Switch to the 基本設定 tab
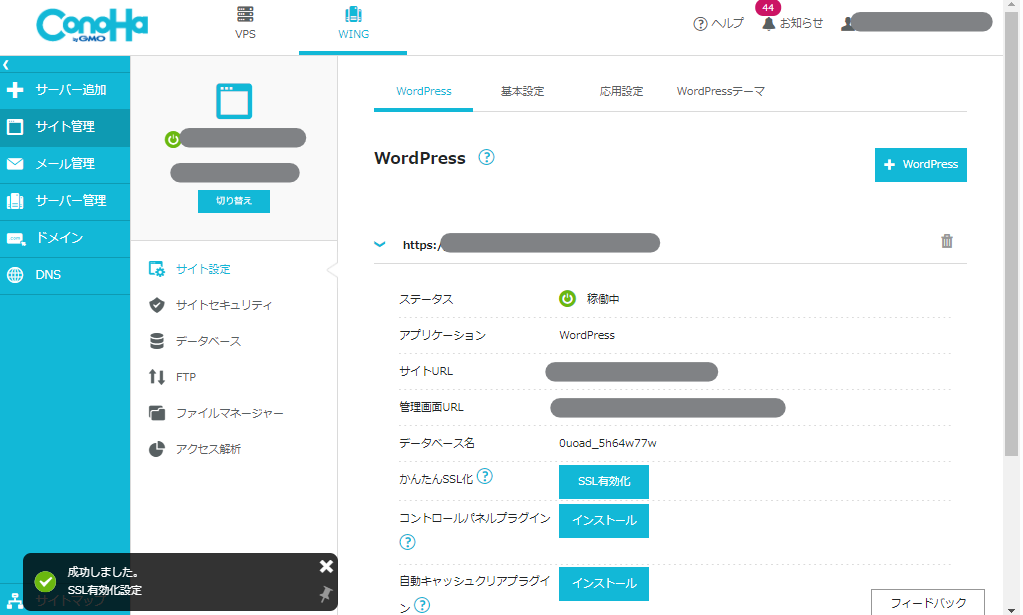1023x615 pixels. pyautogui.click(x=522, y=91)
